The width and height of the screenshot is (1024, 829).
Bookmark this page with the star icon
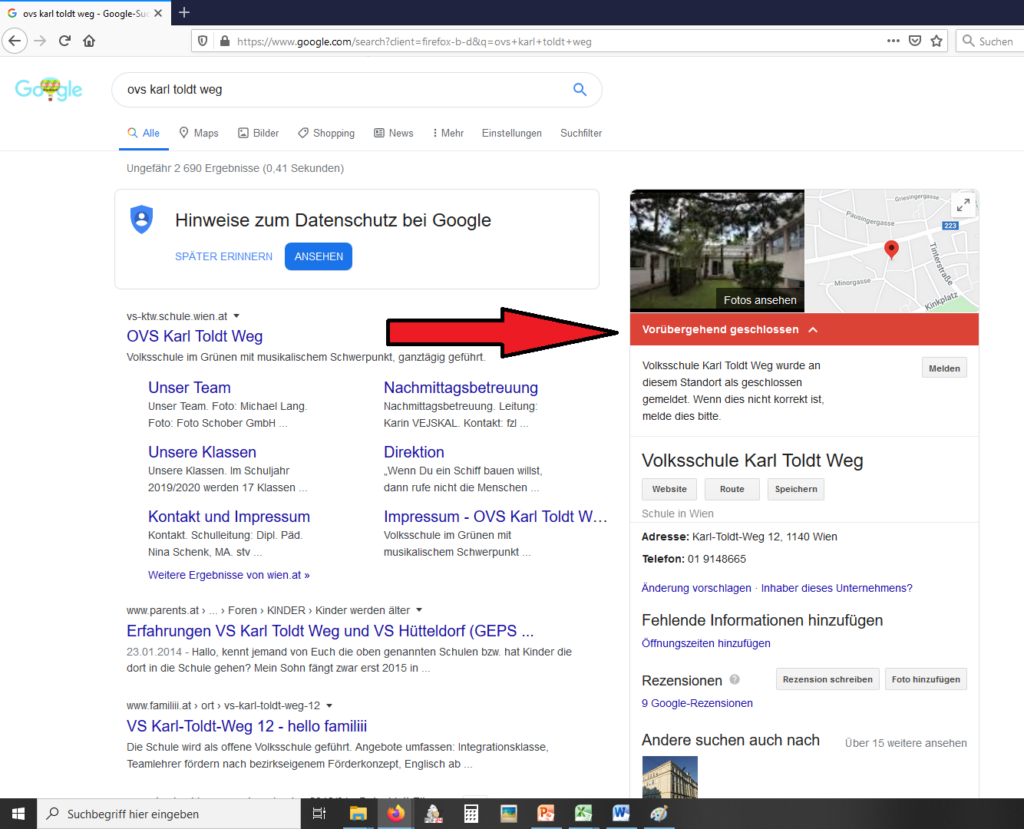click(x=936, y=41)
